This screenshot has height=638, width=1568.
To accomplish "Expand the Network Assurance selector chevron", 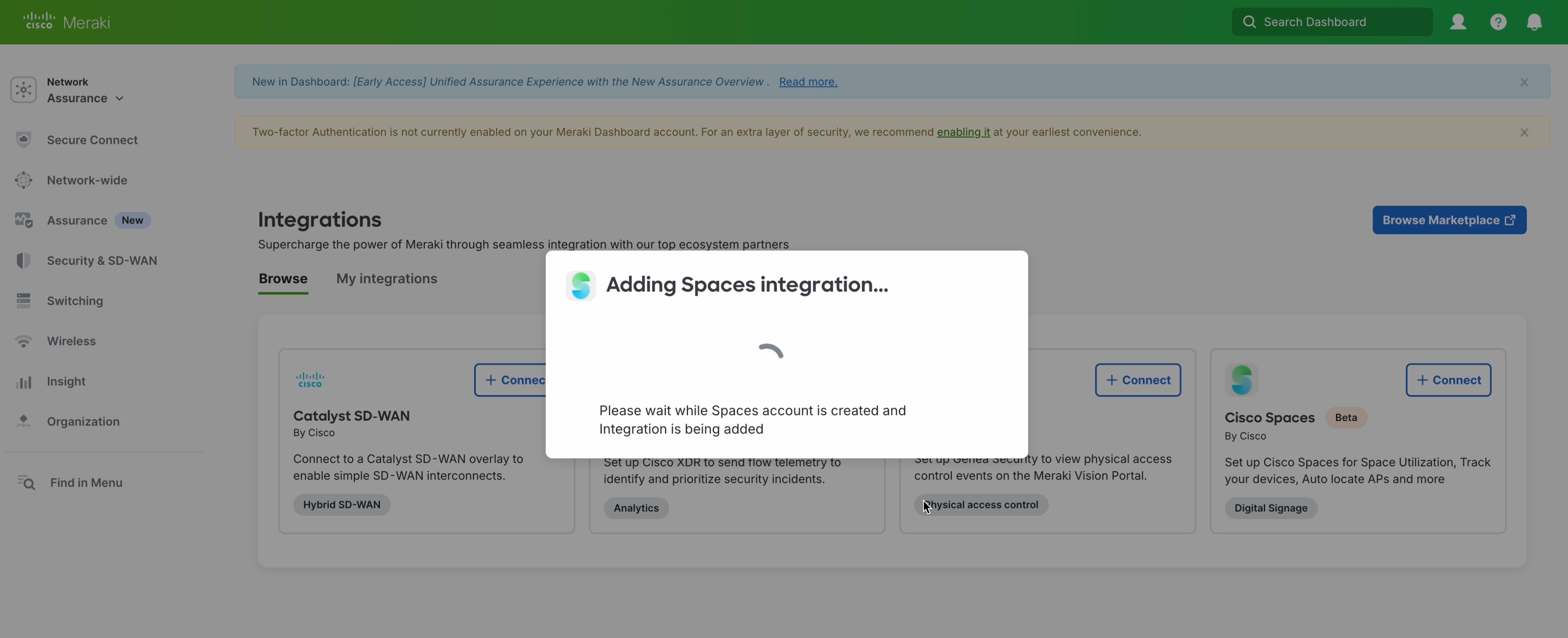I will pyautogui.click(x=119, y=99).
